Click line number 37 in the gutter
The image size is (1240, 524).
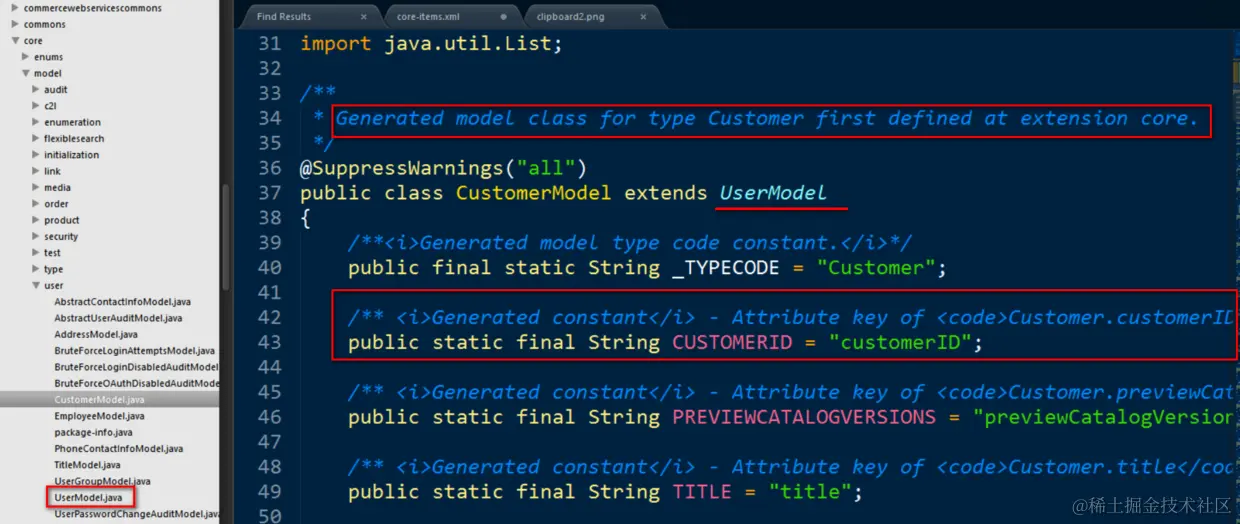click(x=269, y=193)
